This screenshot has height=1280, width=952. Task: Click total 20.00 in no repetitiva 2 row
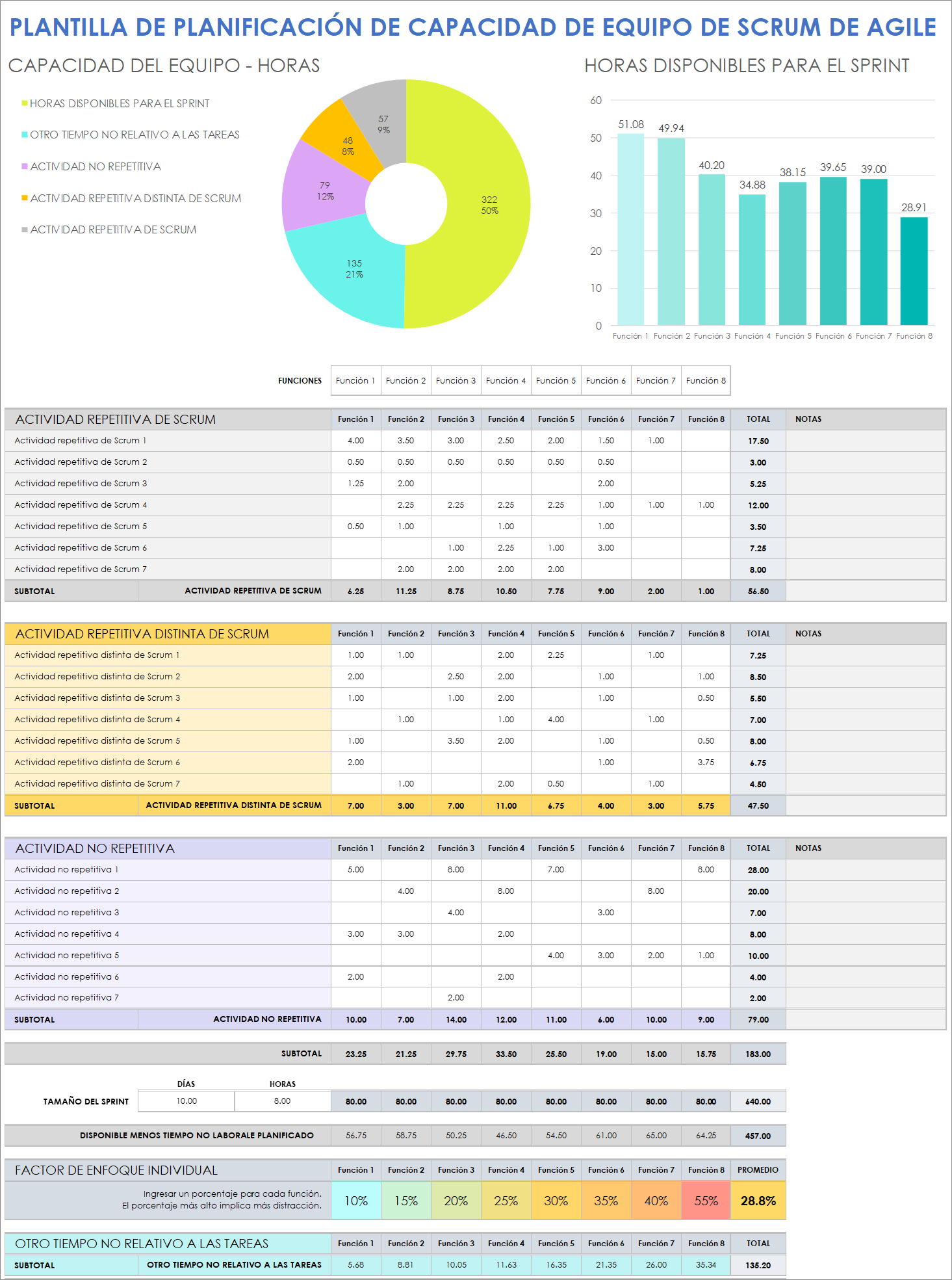coord(758,891)
